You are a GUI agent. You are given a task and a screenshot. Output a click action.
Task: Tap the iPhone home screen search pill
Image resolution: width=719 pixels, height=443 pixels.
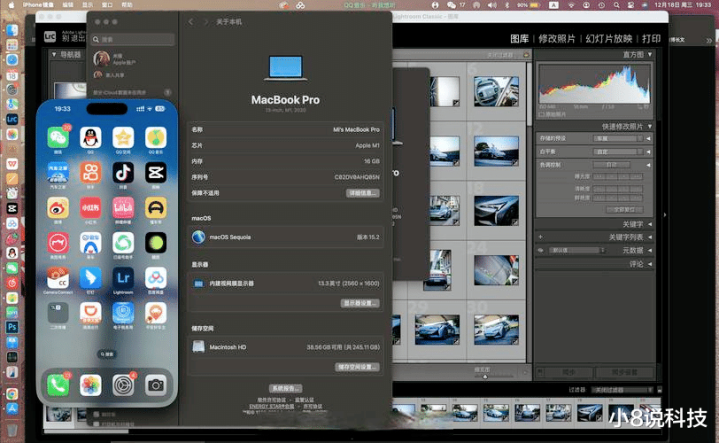point(106,354)
